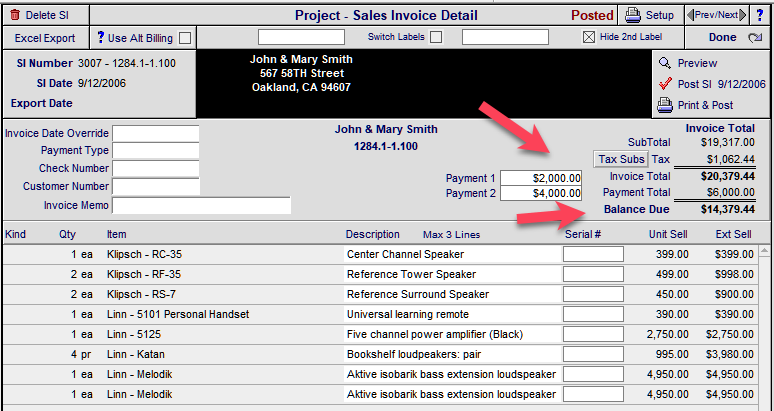This screenshot has width=774, height=411.
Task: Click the Invoice Memo field
Action: pos(201,205)
